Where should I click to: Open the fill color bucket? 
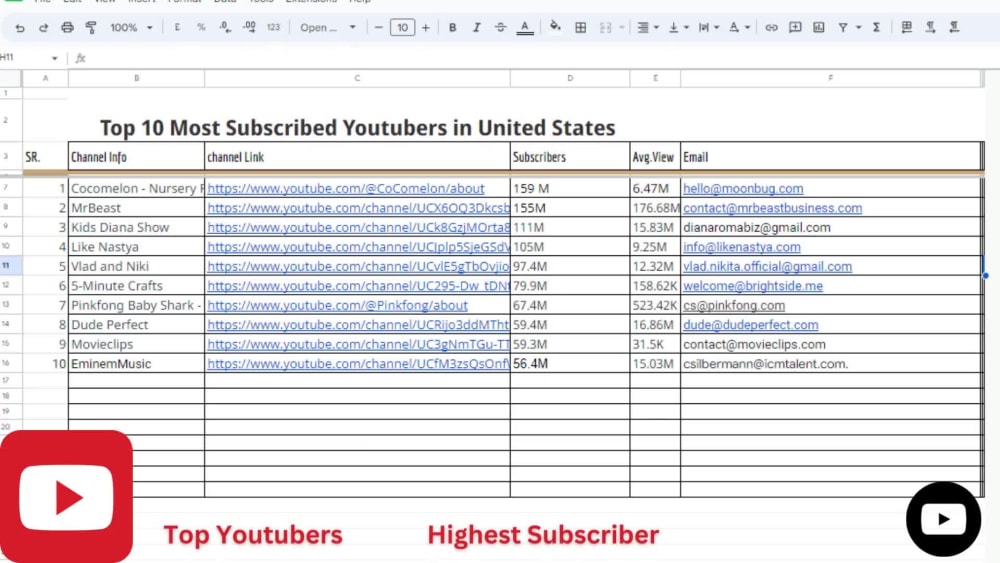coord(555,27)
